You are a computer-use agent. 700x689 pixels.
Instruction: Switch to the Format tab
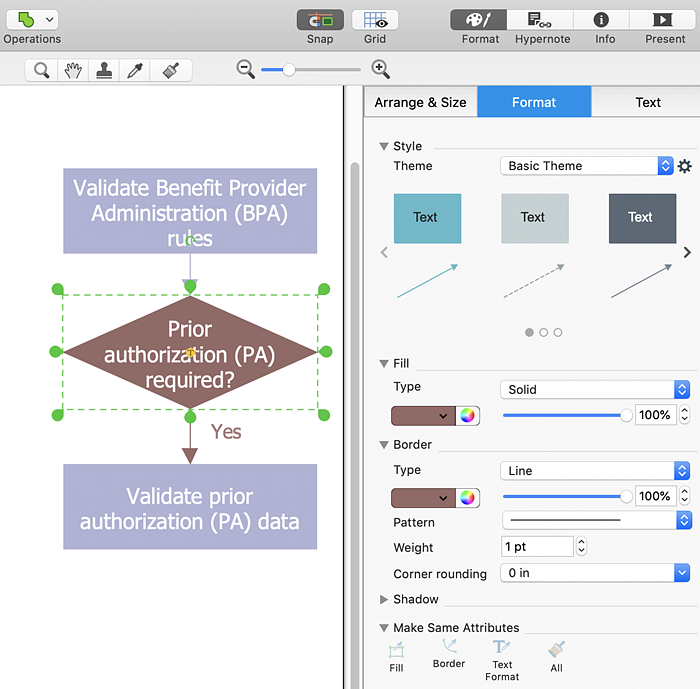(534, 102)
